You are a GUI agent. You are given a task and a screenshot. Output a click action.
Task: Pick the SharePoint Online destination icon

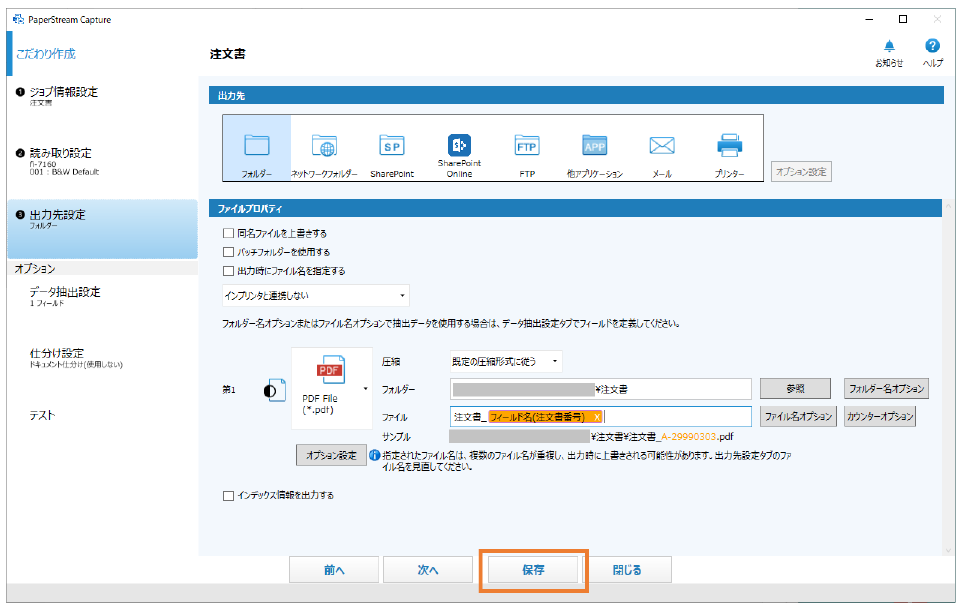pyautogui.click(x=459, y=148)
